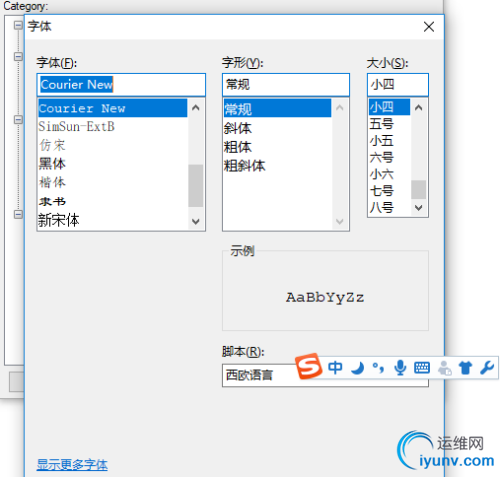Image resolution: width=500 pixels, height=477 pixels.
Task: Click the 字体(F) font name input field
Action: click(x=121, y=85)
